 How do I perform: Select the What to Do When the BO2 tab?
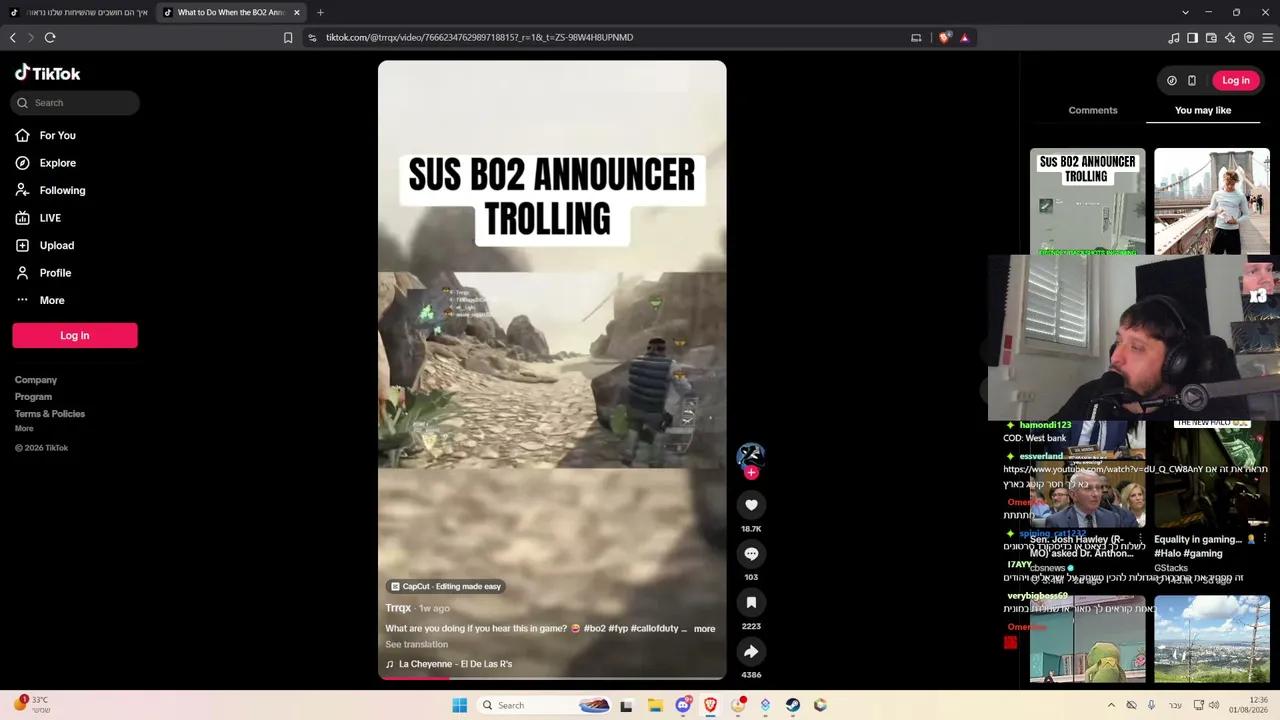pyautogui.click(x=232, y=13)
